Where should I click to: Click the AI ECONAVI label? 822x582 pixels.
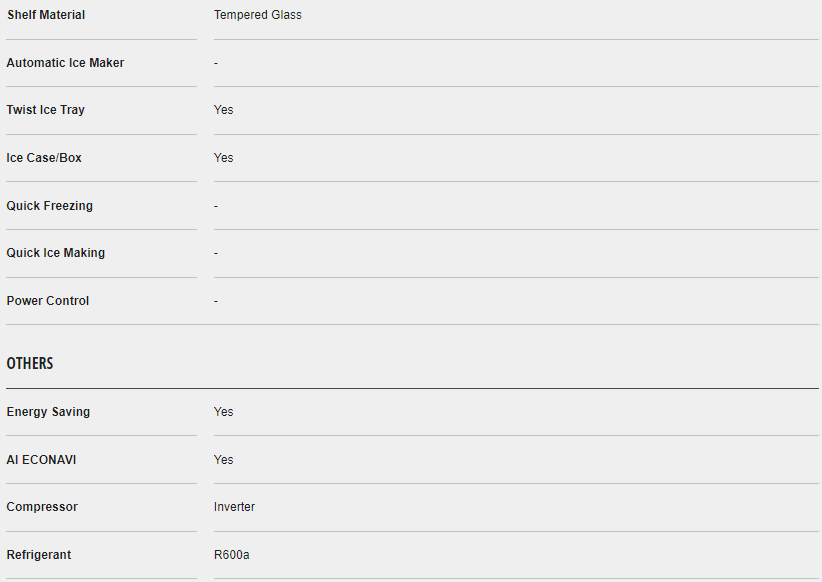click(41, 460)
